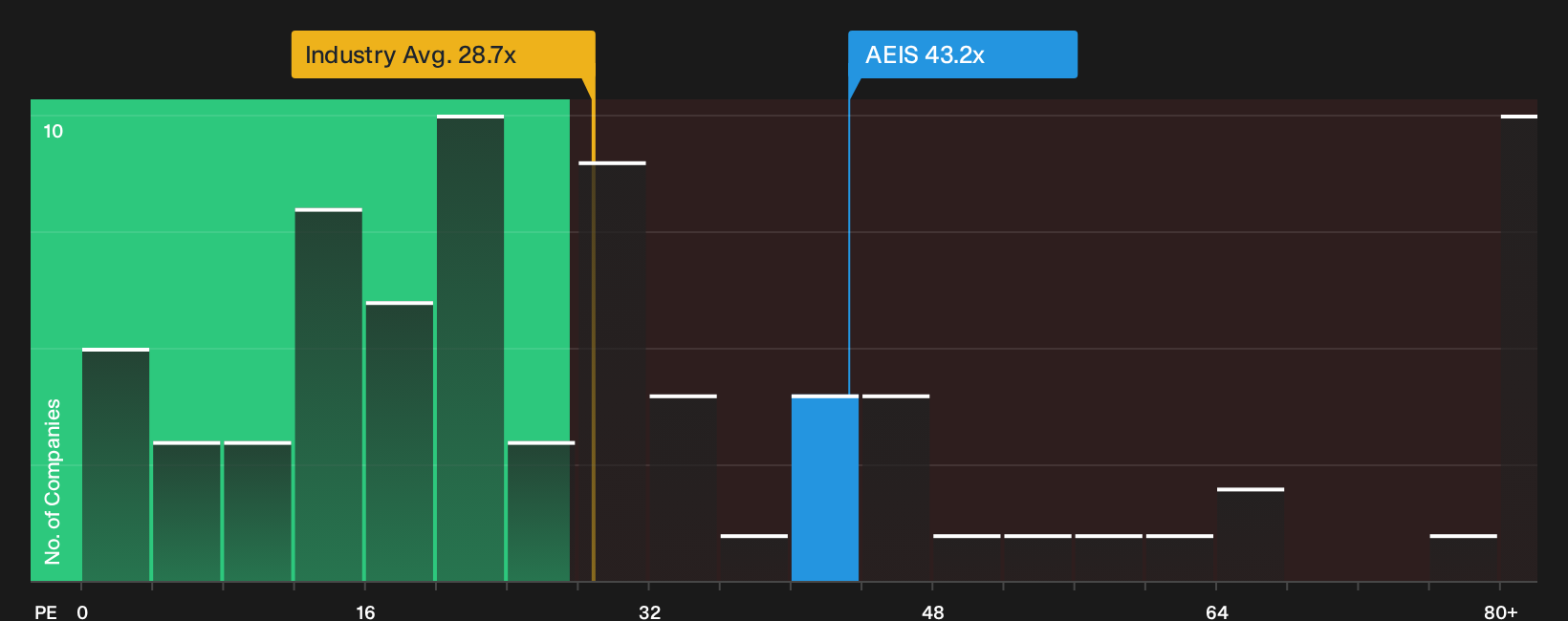The image size is (1568, 621).
Task: Click the PE axis label
Action: pyautogui.click(x=46, y=611)
